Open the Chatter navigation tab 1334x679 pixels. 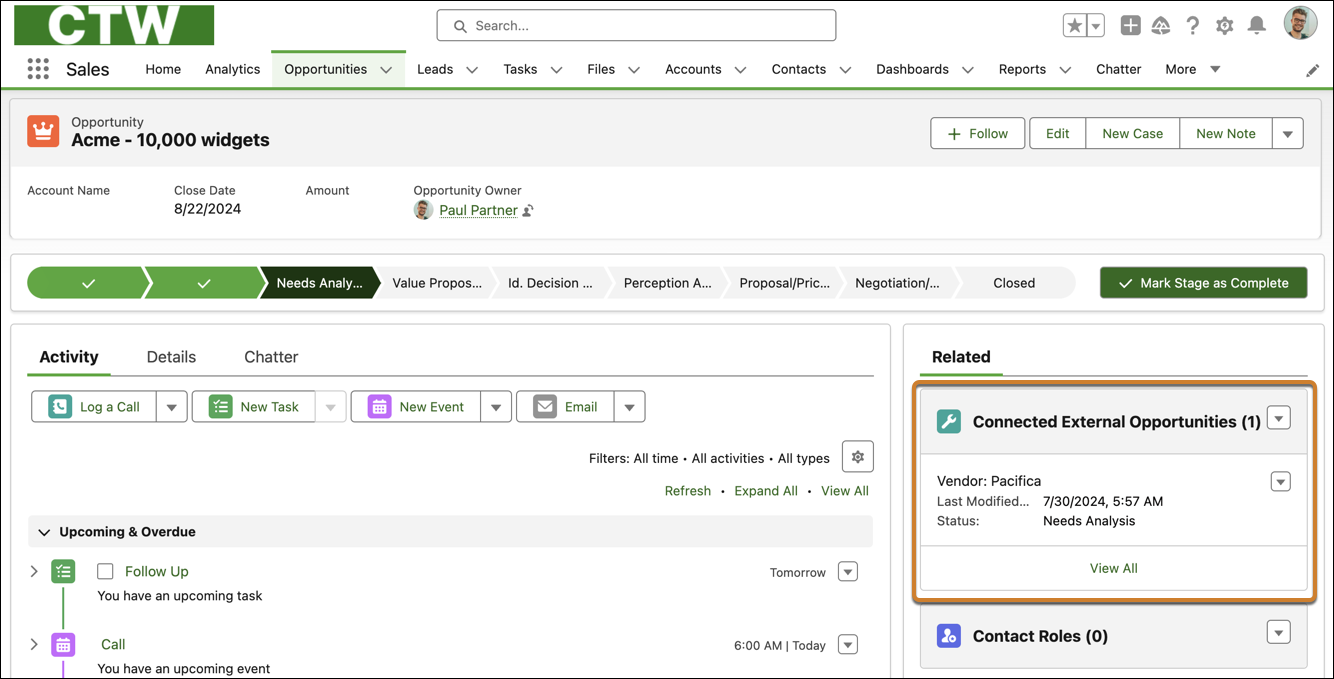(1118, 69)
